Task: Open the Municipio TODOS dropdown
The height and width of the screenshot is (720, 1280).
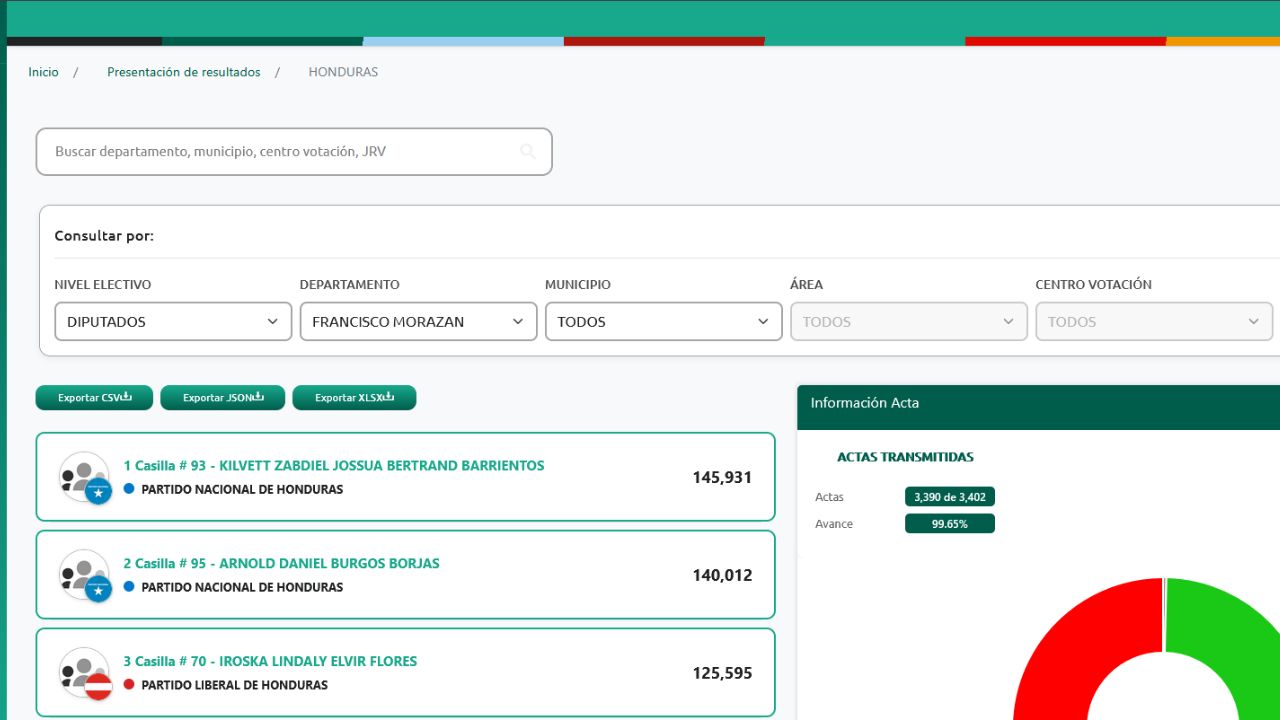Action: [663, 322]
